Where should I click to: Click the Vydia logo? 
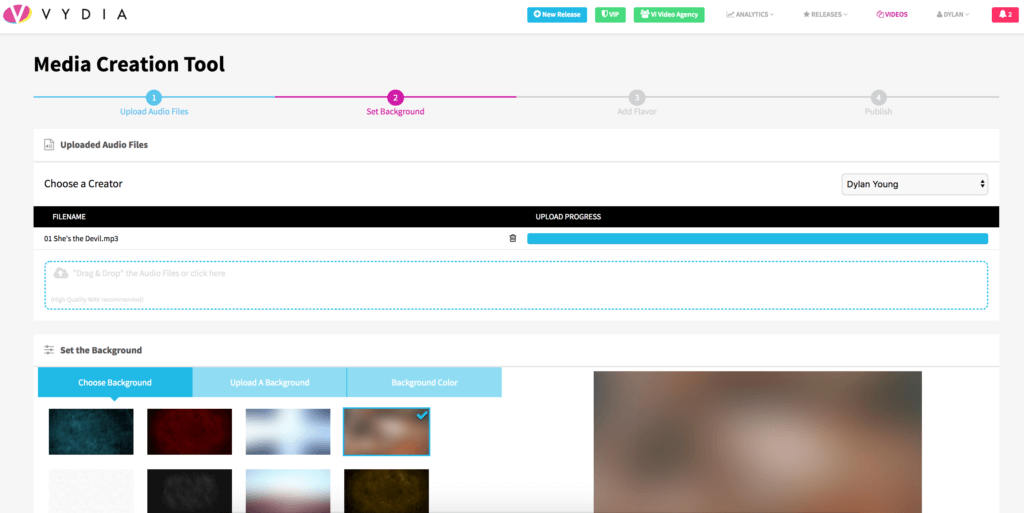(x=65, y=14)
